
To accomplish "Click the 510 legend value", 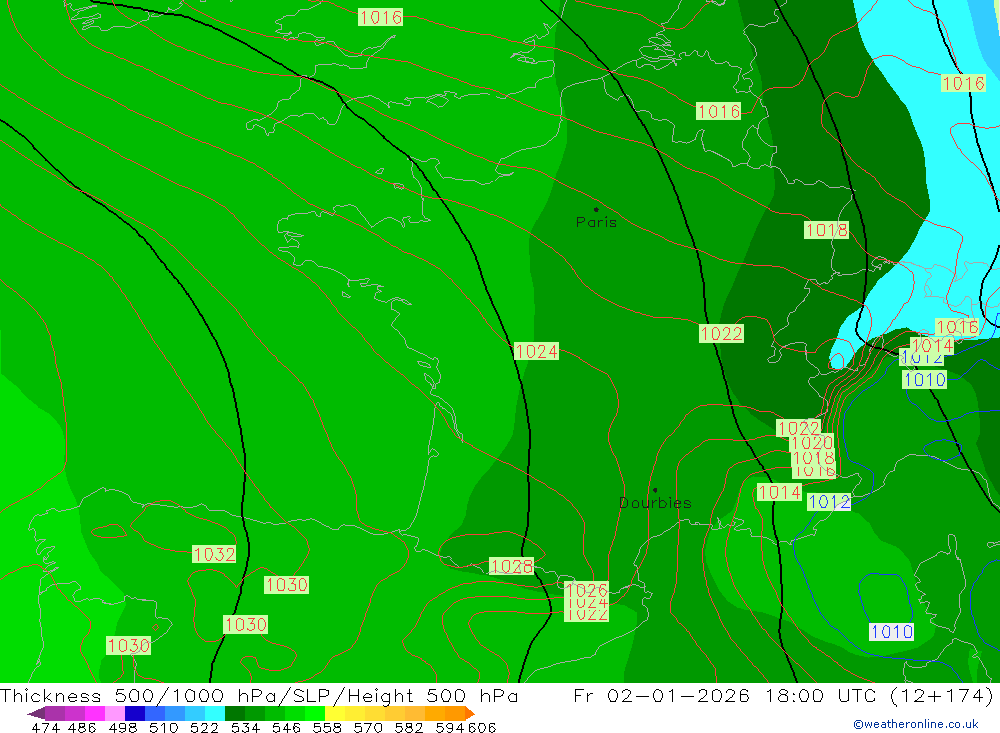I will click(x=163, y=728).
